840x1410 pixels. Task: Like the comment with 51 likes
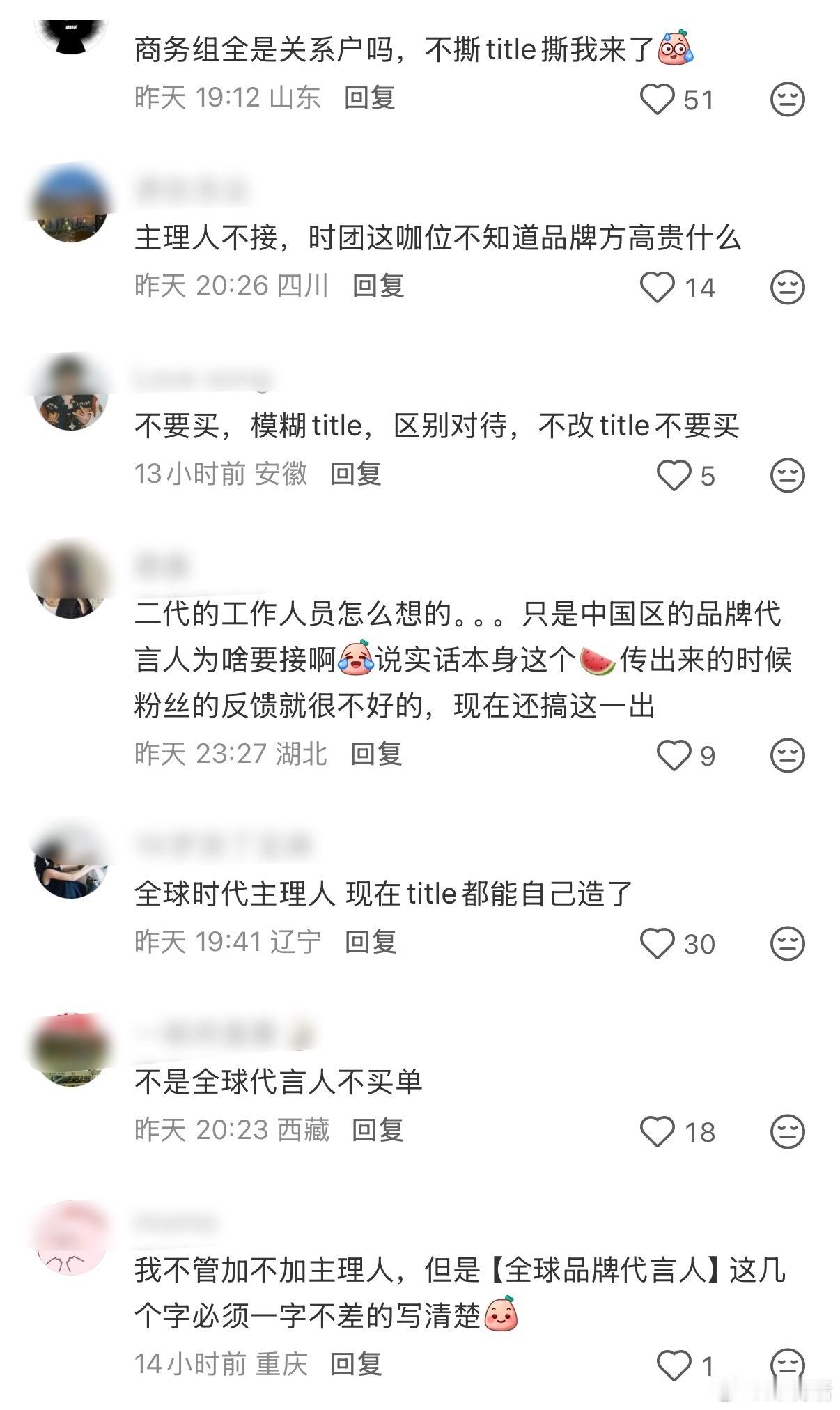point(658,100)
